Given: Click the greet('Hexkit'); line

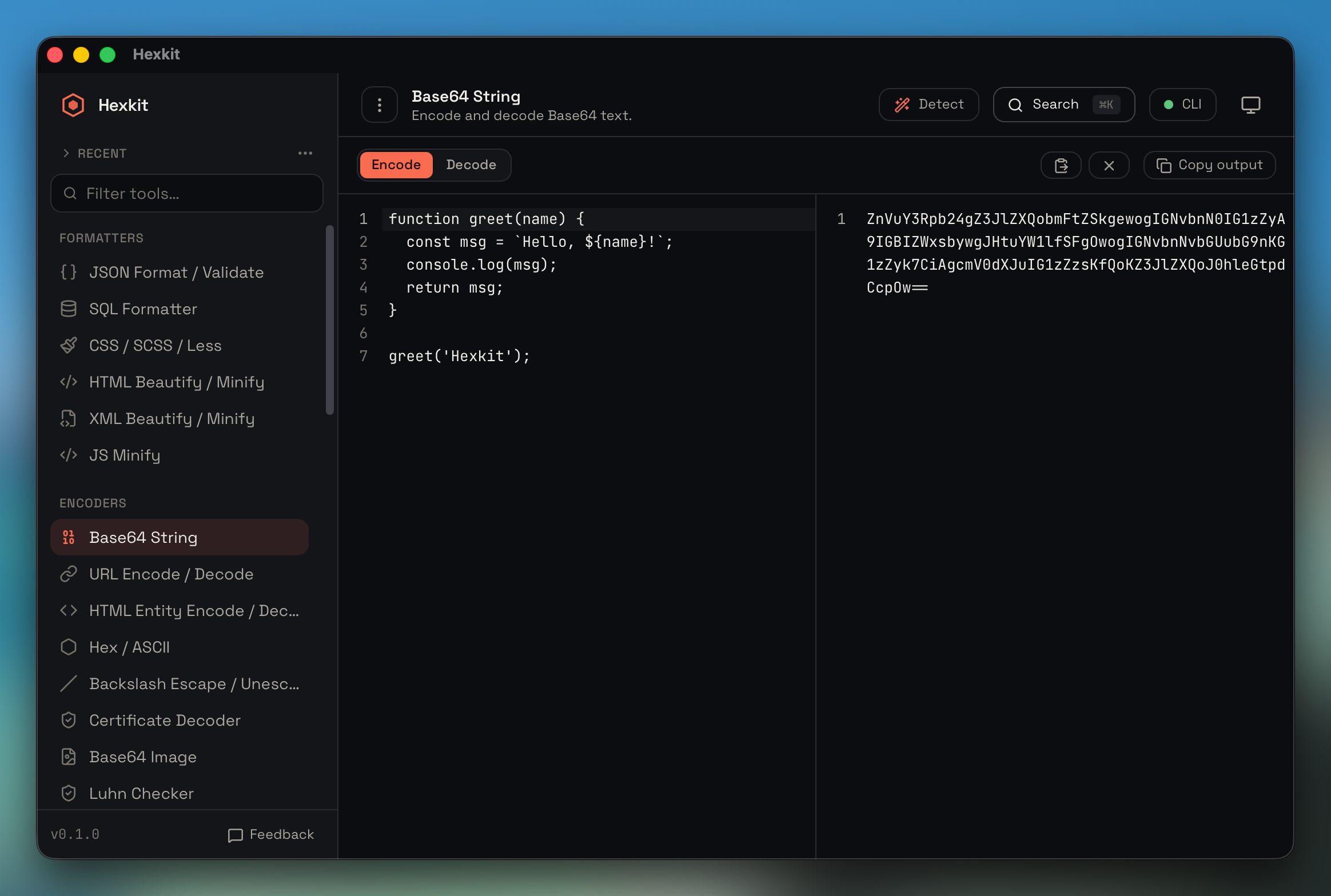Looking at the screenshot, I should pos(460,357).
